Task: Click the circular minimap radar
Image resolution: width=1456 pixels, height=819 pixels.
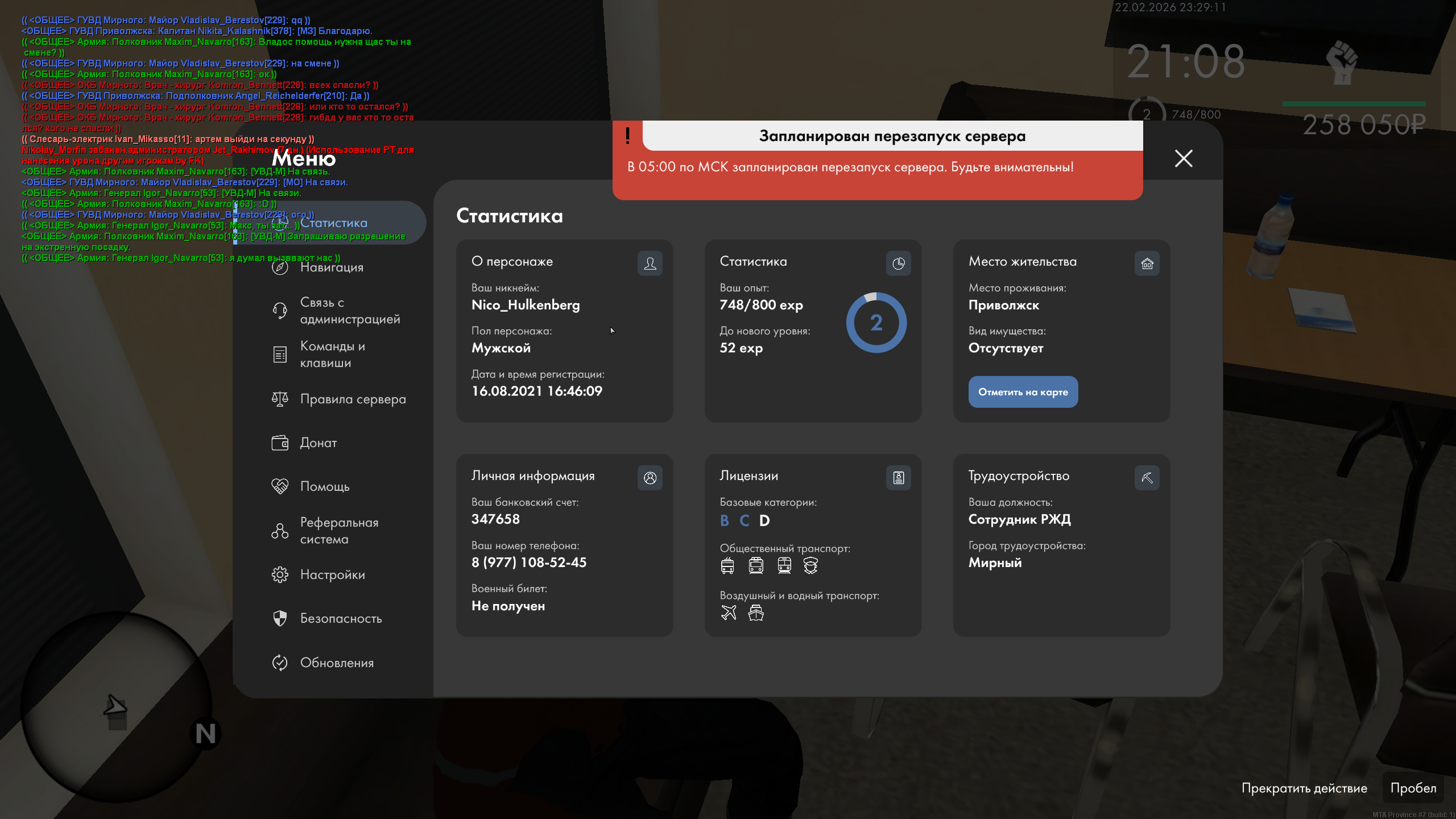Action: click(117, 707)
